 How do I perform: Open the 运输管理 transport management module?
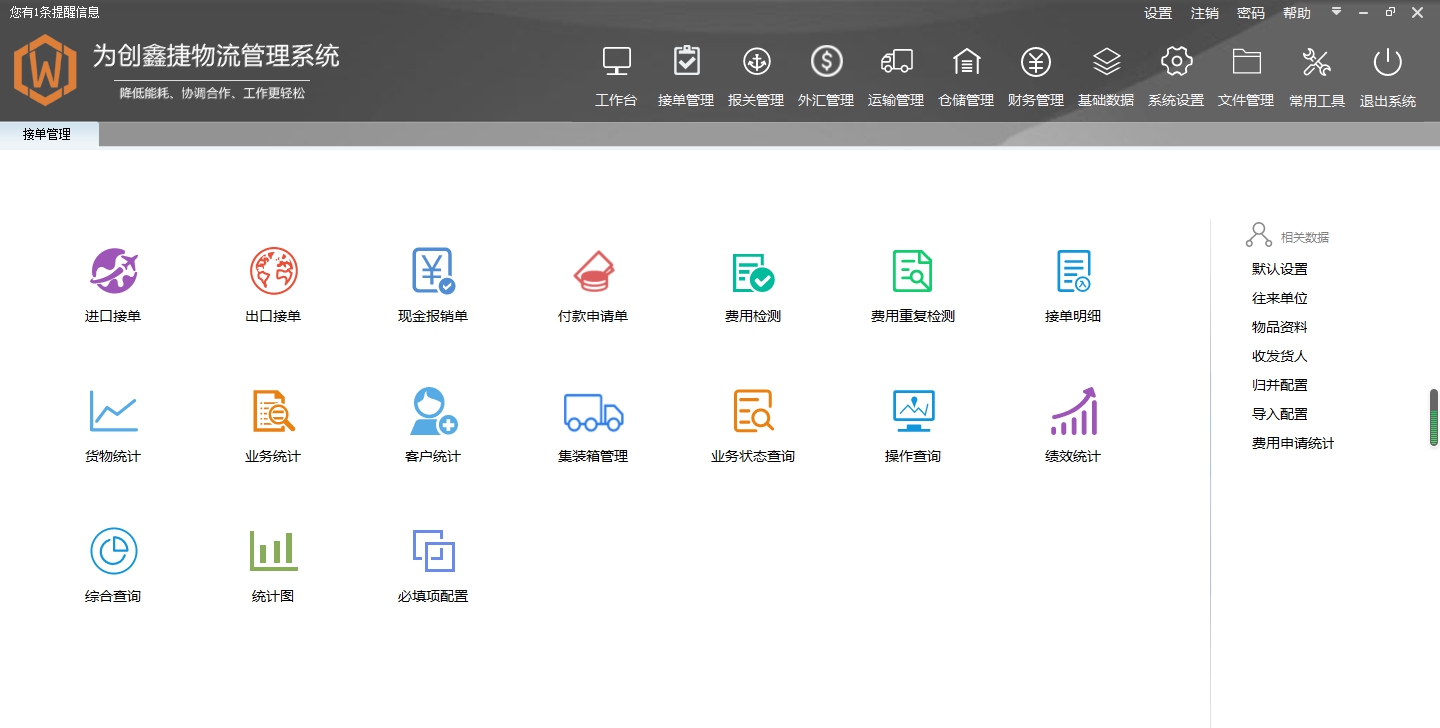(x=896, y=73)
